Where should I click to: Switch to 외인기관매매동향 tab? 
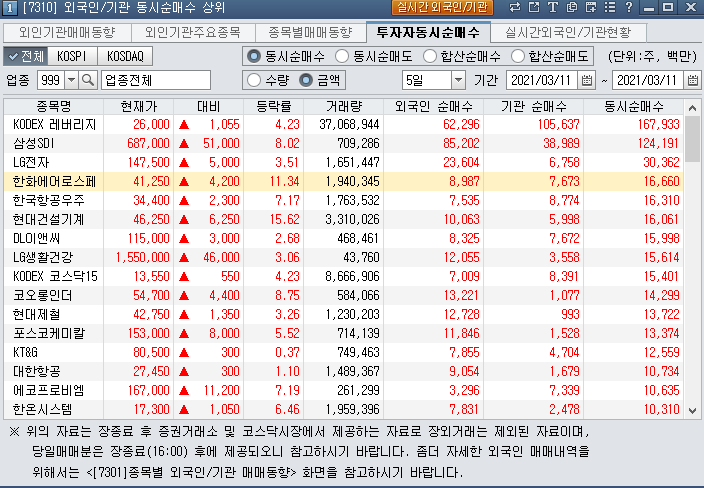point(67,32)
